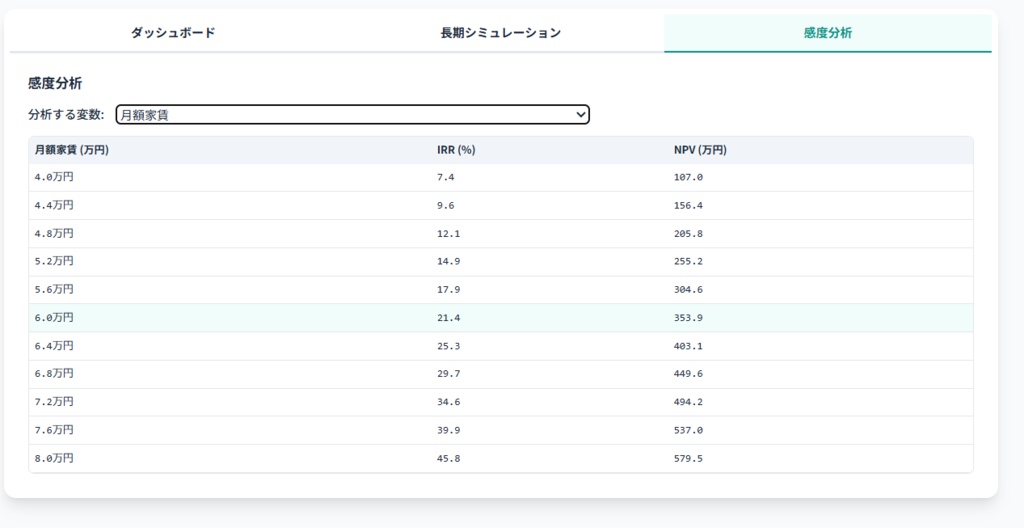Click the IRR (%) column header
Screen dimensions: 1024x528
point(456,150)
